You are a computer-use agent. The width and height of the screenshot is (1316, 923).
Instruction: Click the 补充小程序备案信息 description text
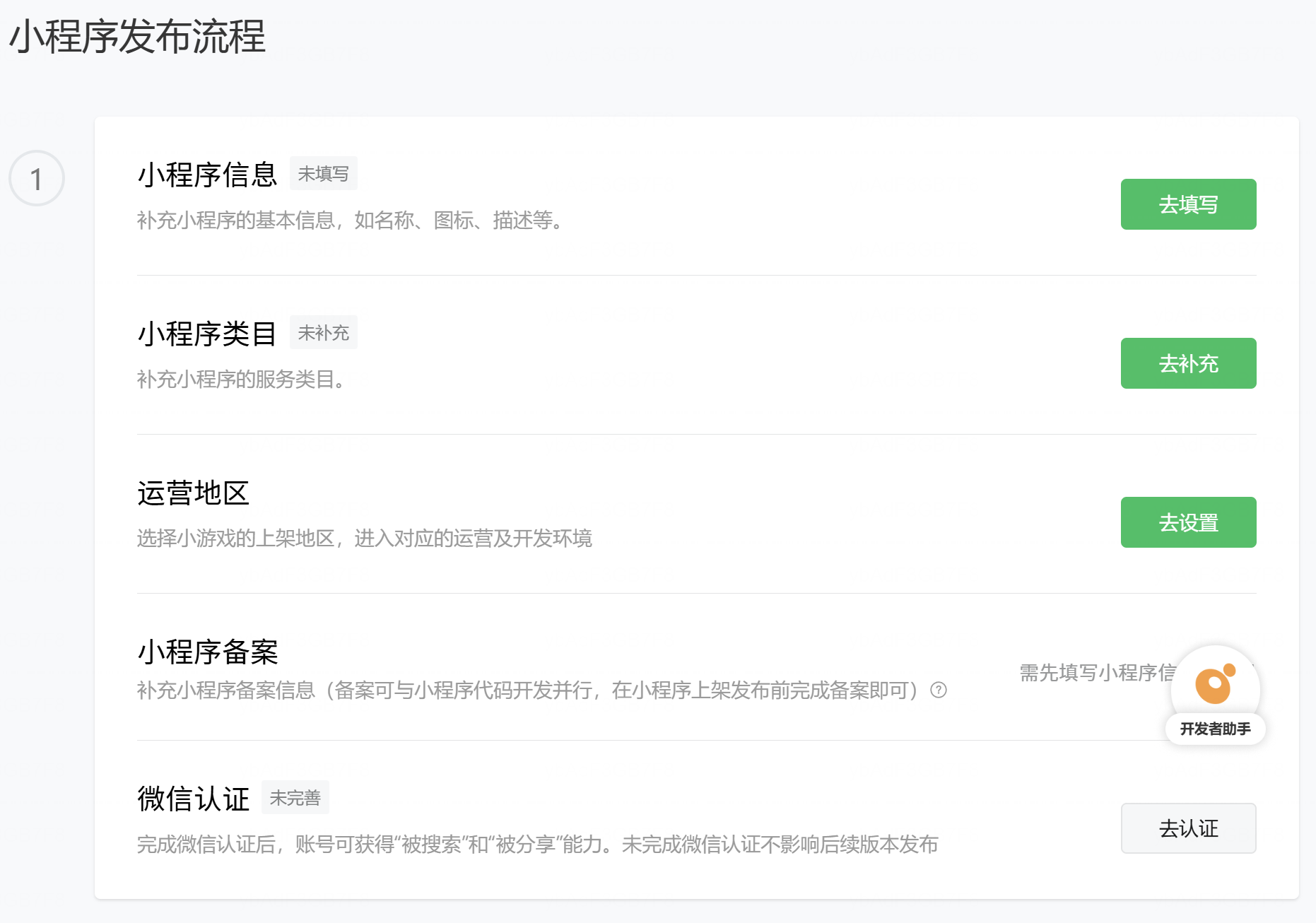[x=528, y=690]
